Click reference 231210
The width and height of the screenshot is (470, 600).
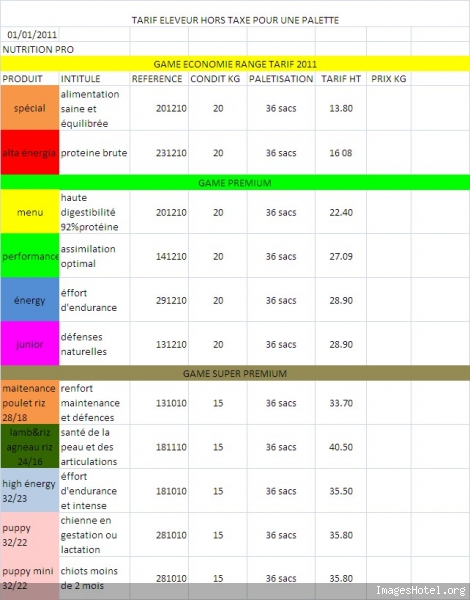[171, 153]
